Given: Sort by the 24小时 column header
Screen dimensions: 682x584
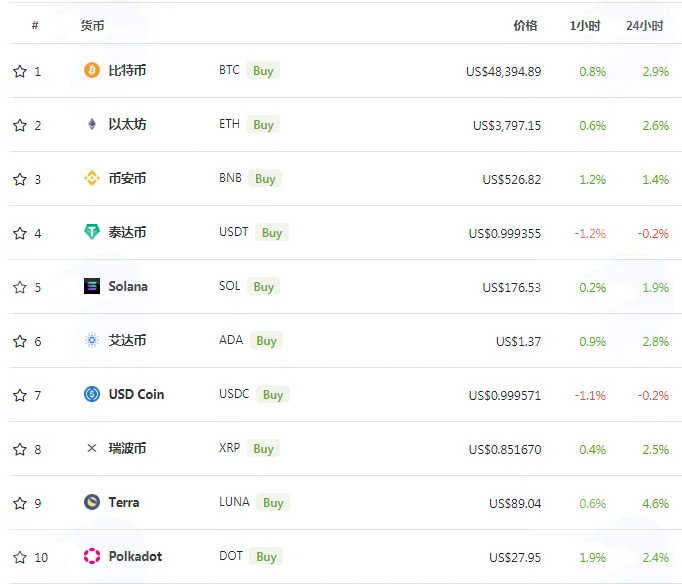Looking at the screenshot, I should [645, 26].
